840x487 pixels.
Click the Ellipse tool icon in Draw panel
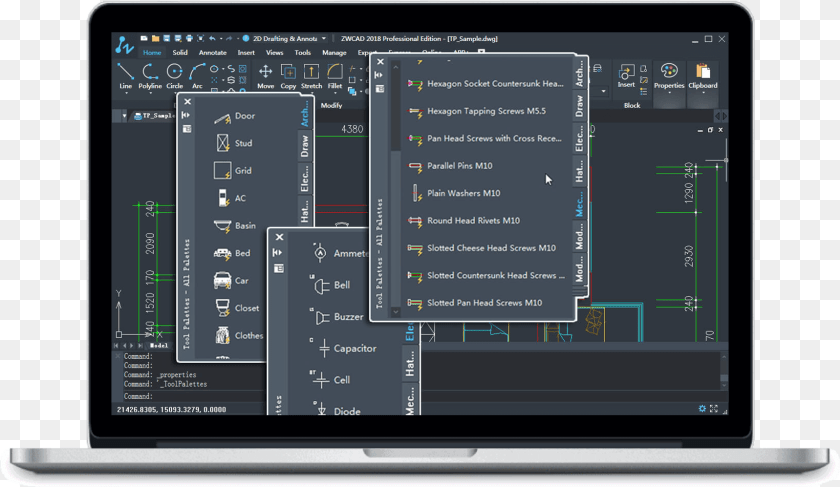214,69
